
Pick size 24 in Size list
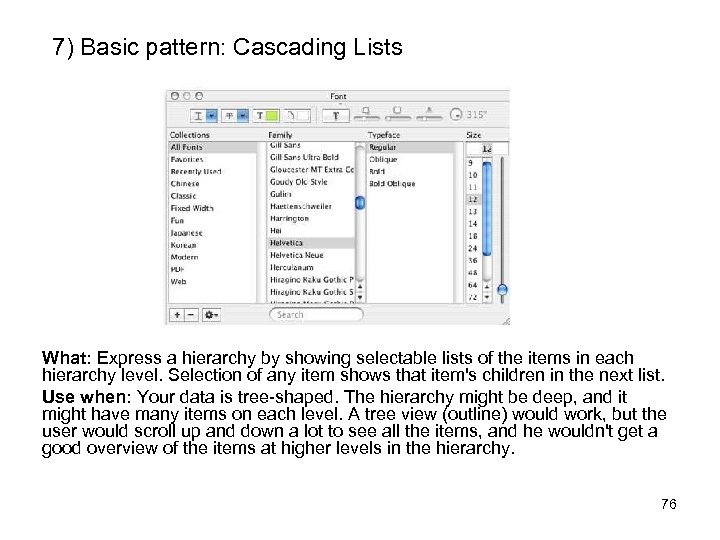click(x=473, y=248)
